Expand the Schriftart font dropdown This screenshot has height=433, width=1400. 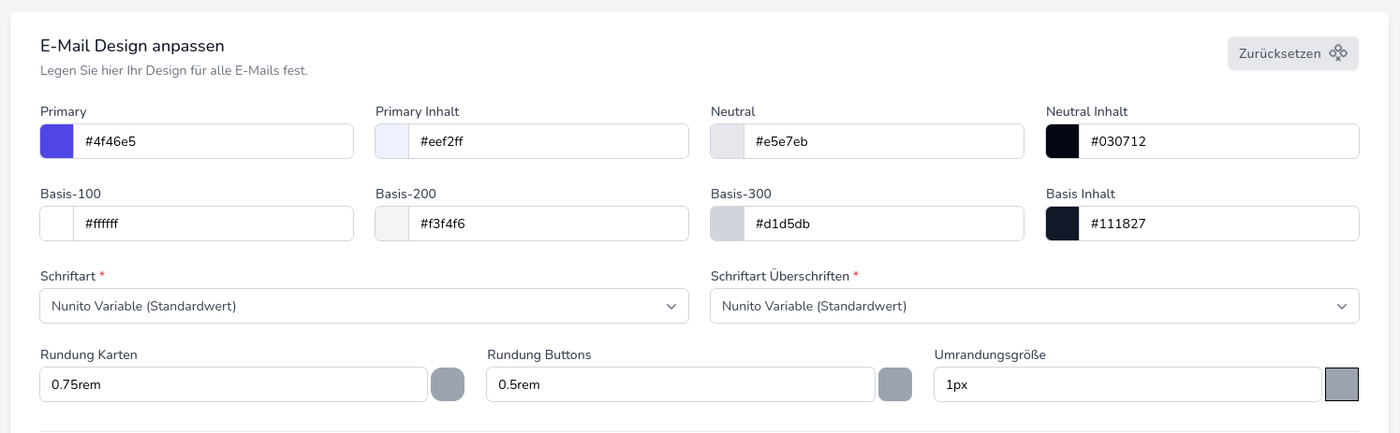(364, 306)
